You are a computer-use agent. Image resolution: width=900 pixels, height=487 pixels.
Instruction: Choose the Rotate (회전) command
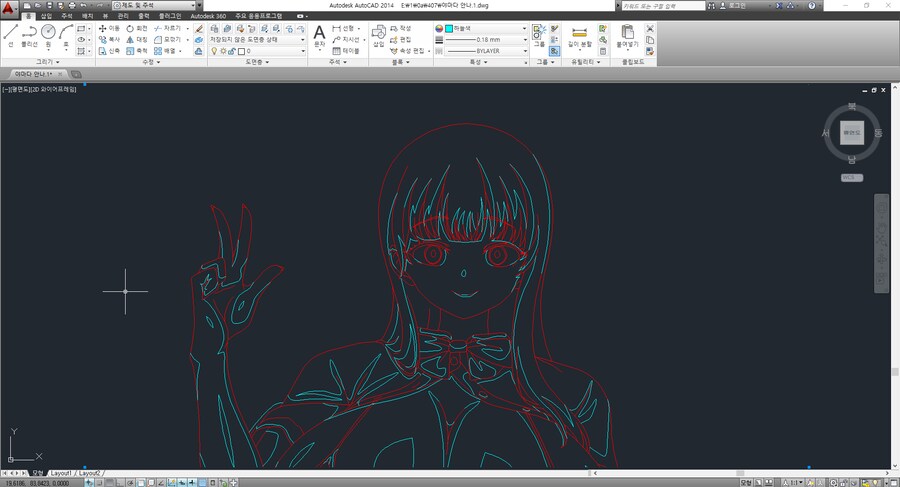(137, 28)
